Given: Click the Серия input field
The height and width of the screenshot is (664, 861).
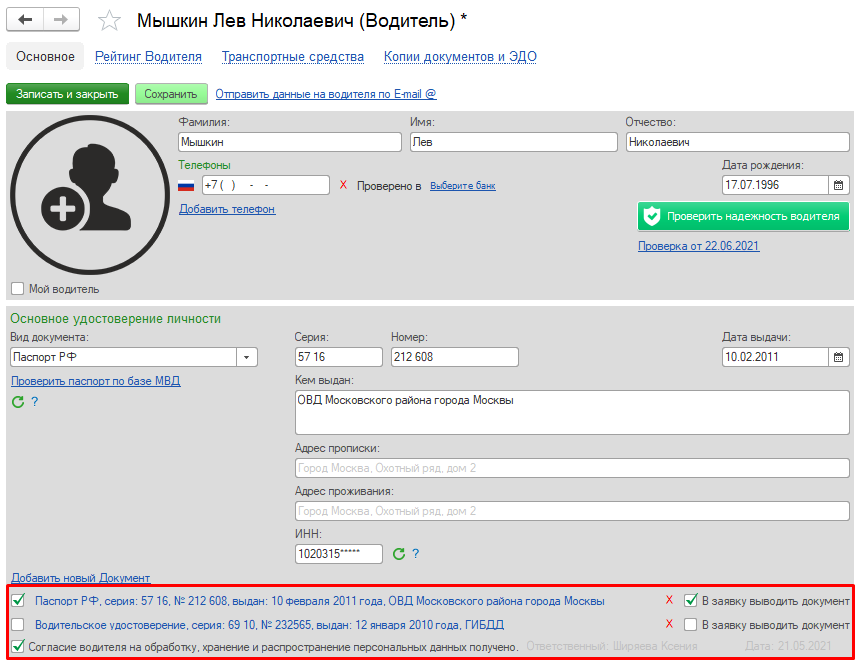Looking at the screenshot, I should coord(339,357).
